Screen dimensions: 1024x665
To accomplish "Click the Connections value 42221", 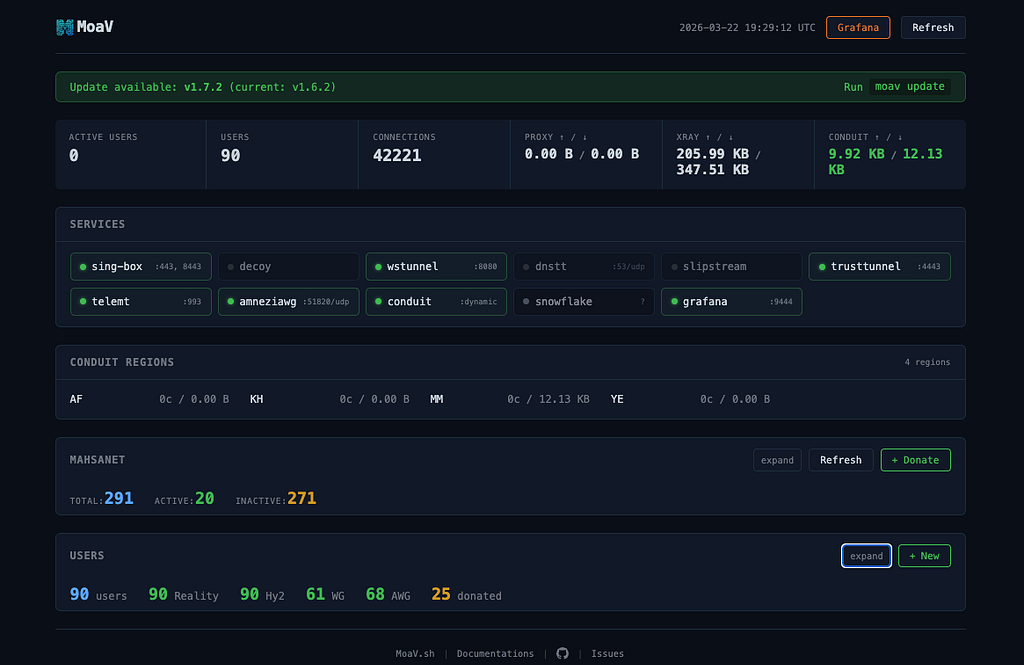I will click(397, 155).
